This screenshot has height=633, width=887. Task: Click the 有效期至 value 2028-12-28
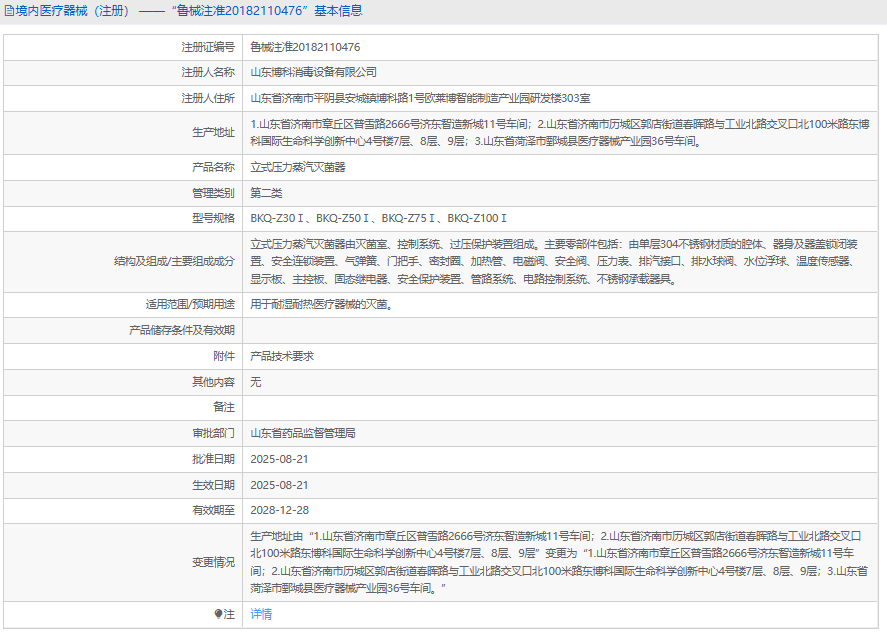[x=279, y=510]
